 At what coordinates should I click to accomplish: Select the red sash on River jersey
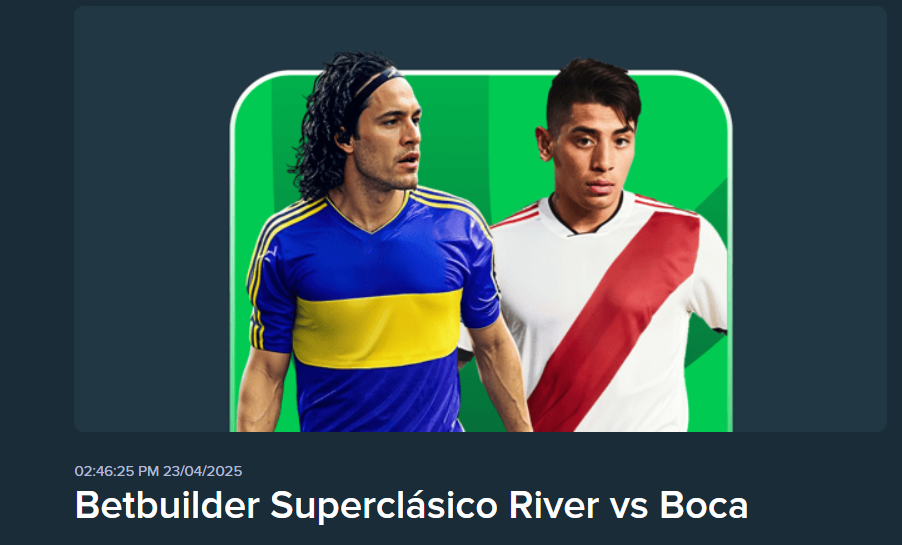[616, 319]
